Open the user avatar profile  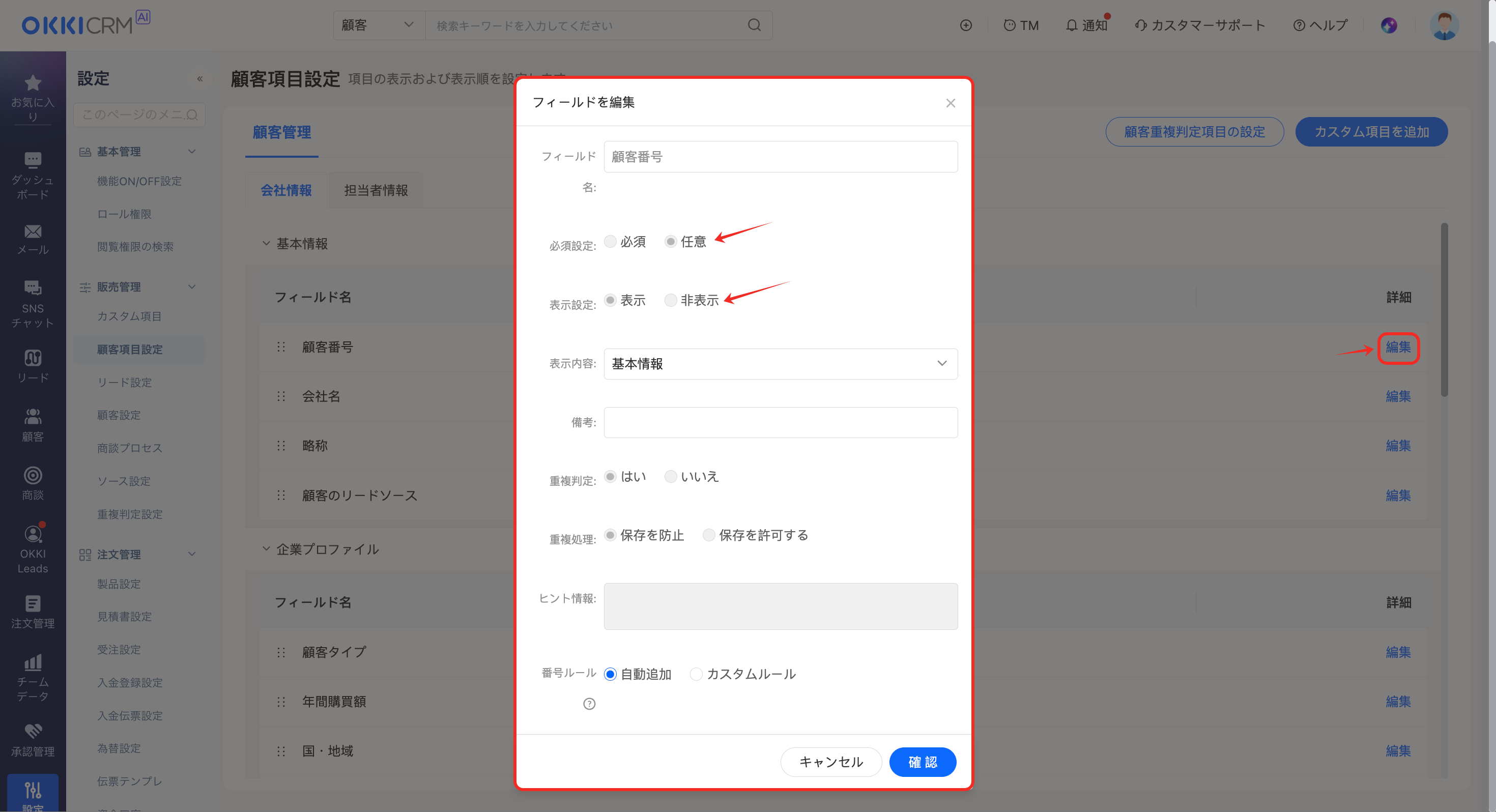(1444, 25)
